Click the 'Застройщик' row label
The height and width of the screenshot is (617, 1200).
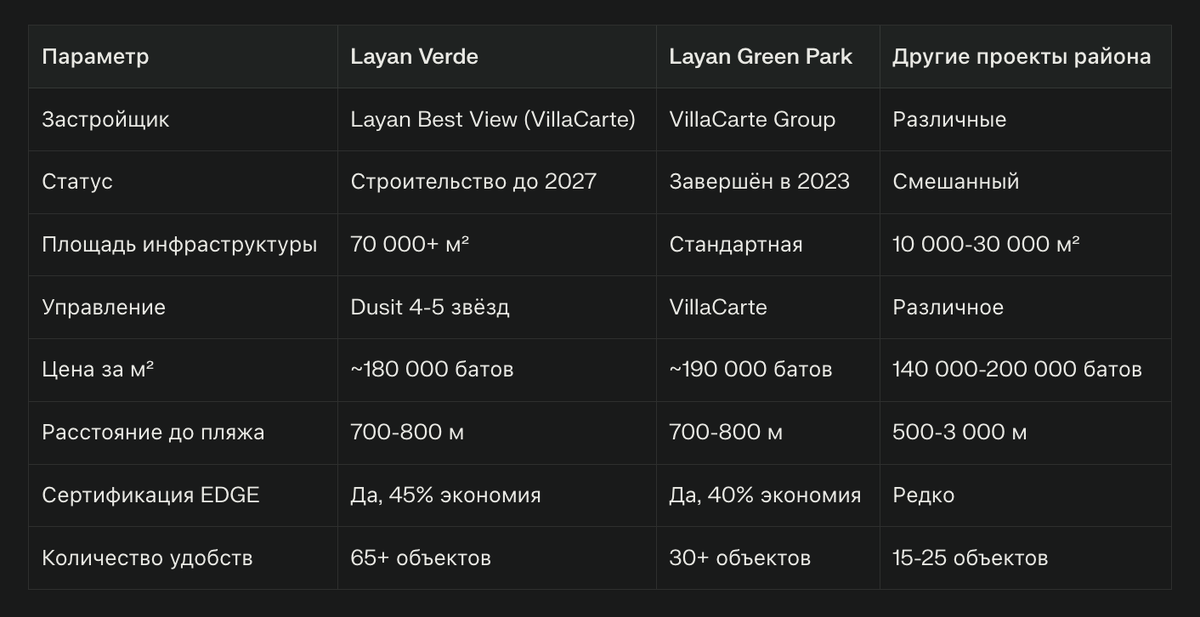pos(106,120)
